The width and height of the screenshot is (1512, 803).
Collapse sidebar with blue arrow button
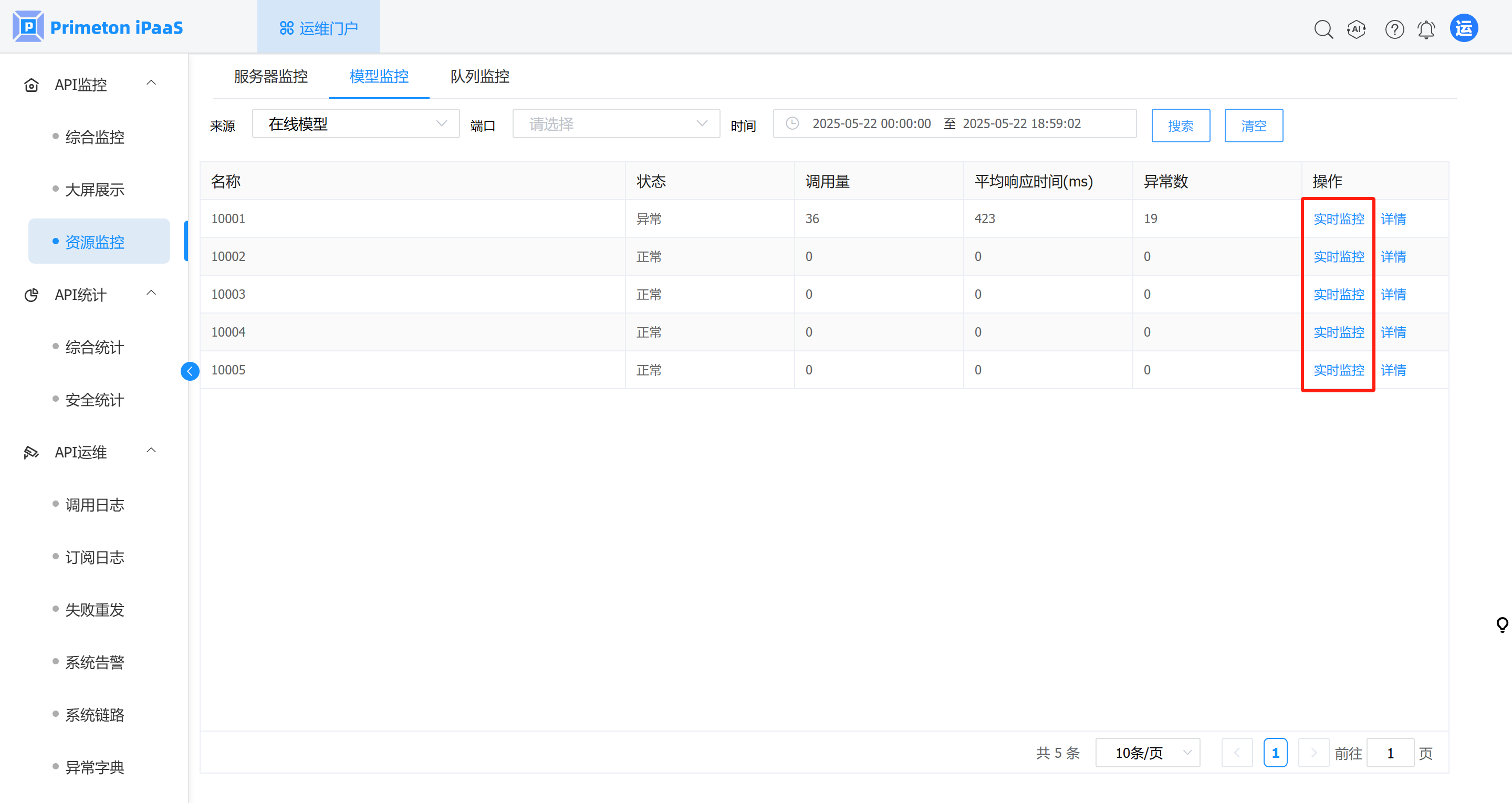tap(190, 371)
